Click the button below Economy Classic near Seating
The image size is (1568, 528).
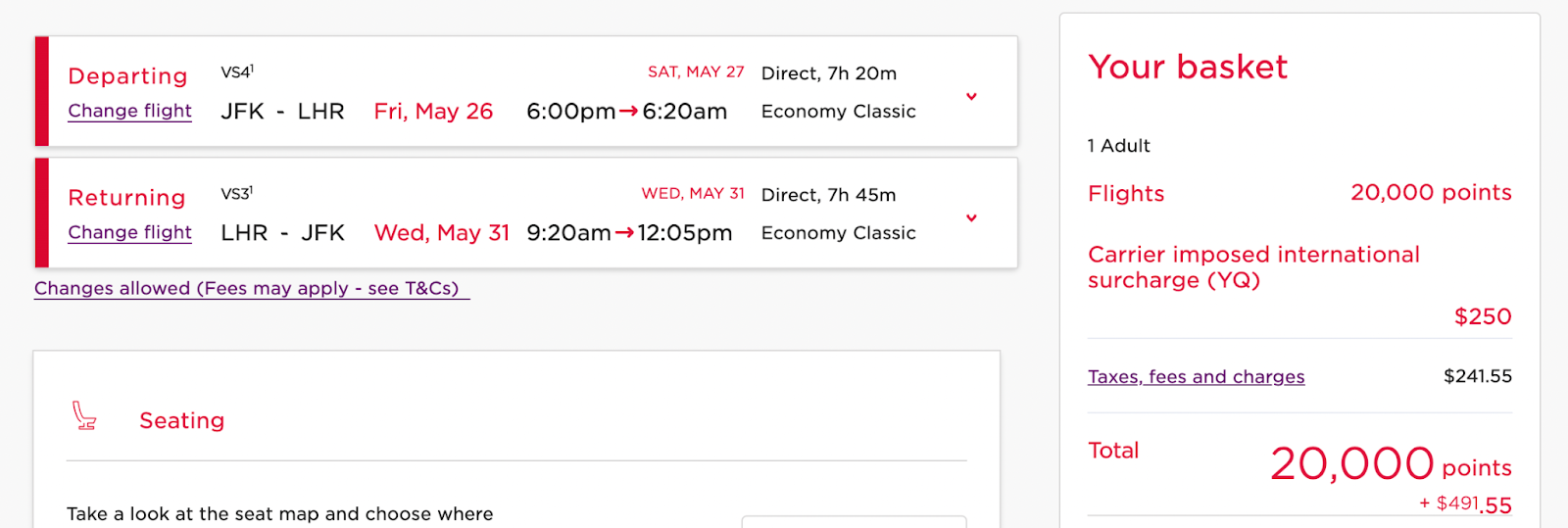854,521
